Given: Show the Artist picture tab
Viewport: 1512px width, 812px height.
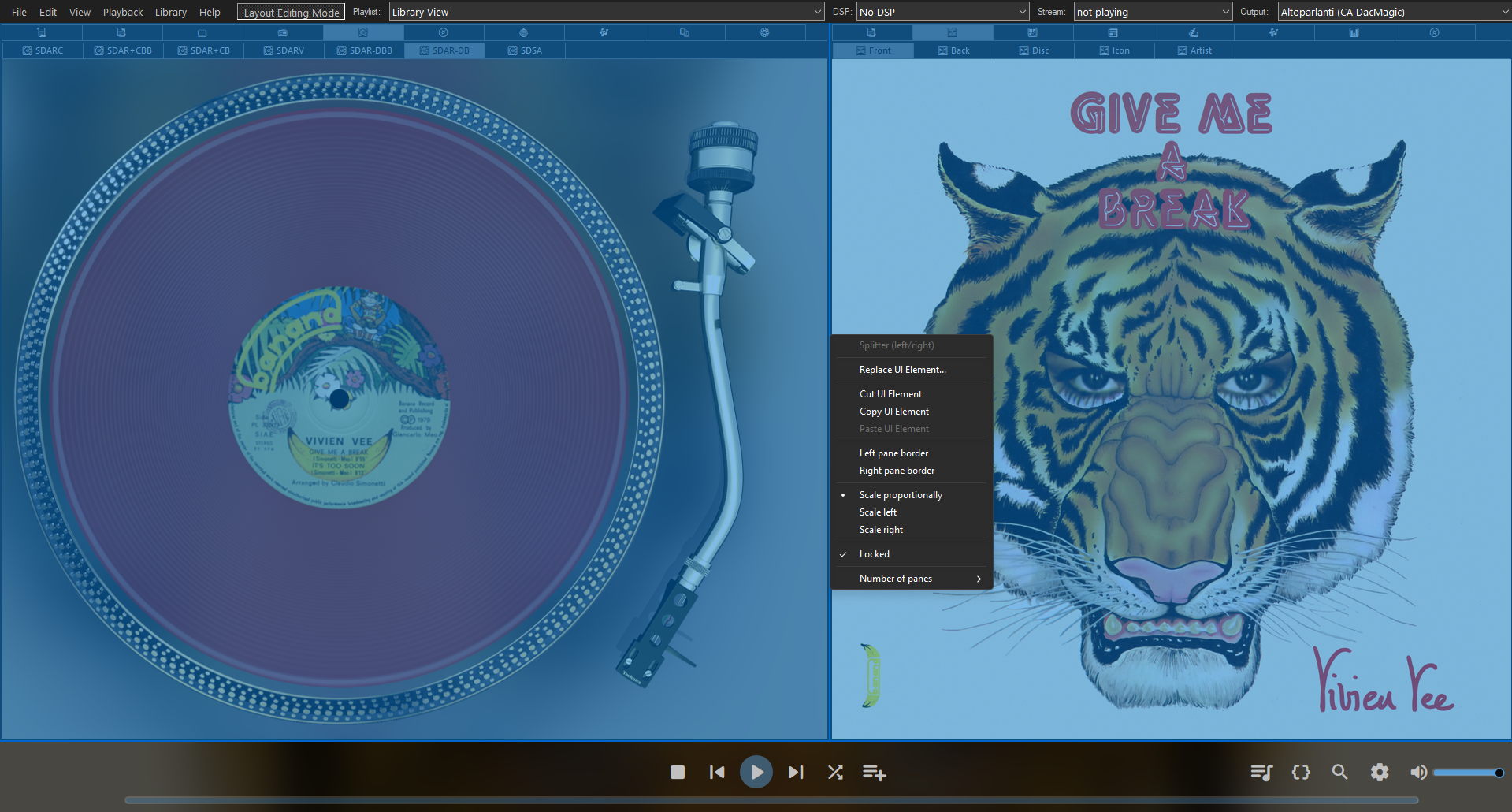Looking at the screenshot, I should 1195,50.
